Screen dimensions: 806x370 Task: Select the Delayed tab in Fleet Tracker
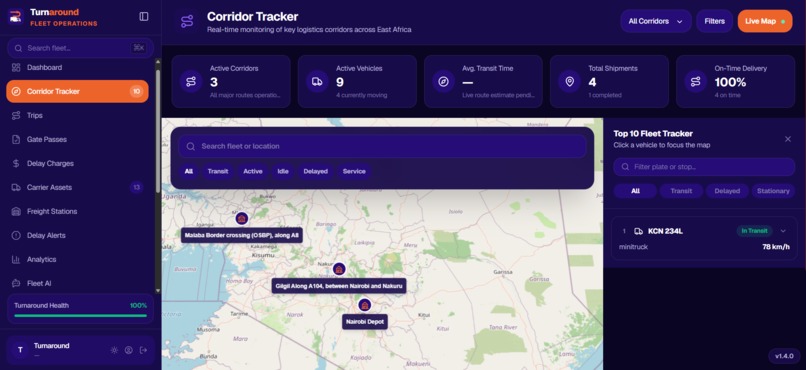[x=727, y=191]
